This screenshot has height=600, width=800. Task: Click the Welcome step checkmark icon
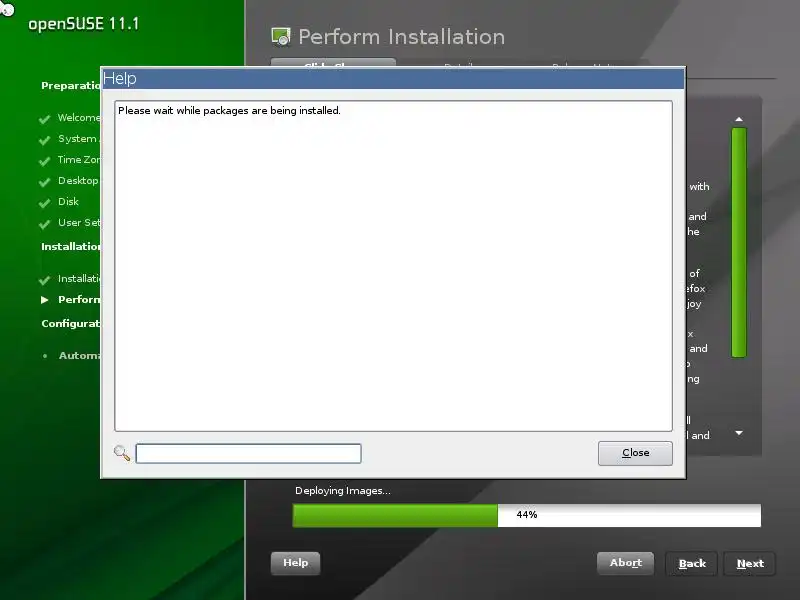44,119
